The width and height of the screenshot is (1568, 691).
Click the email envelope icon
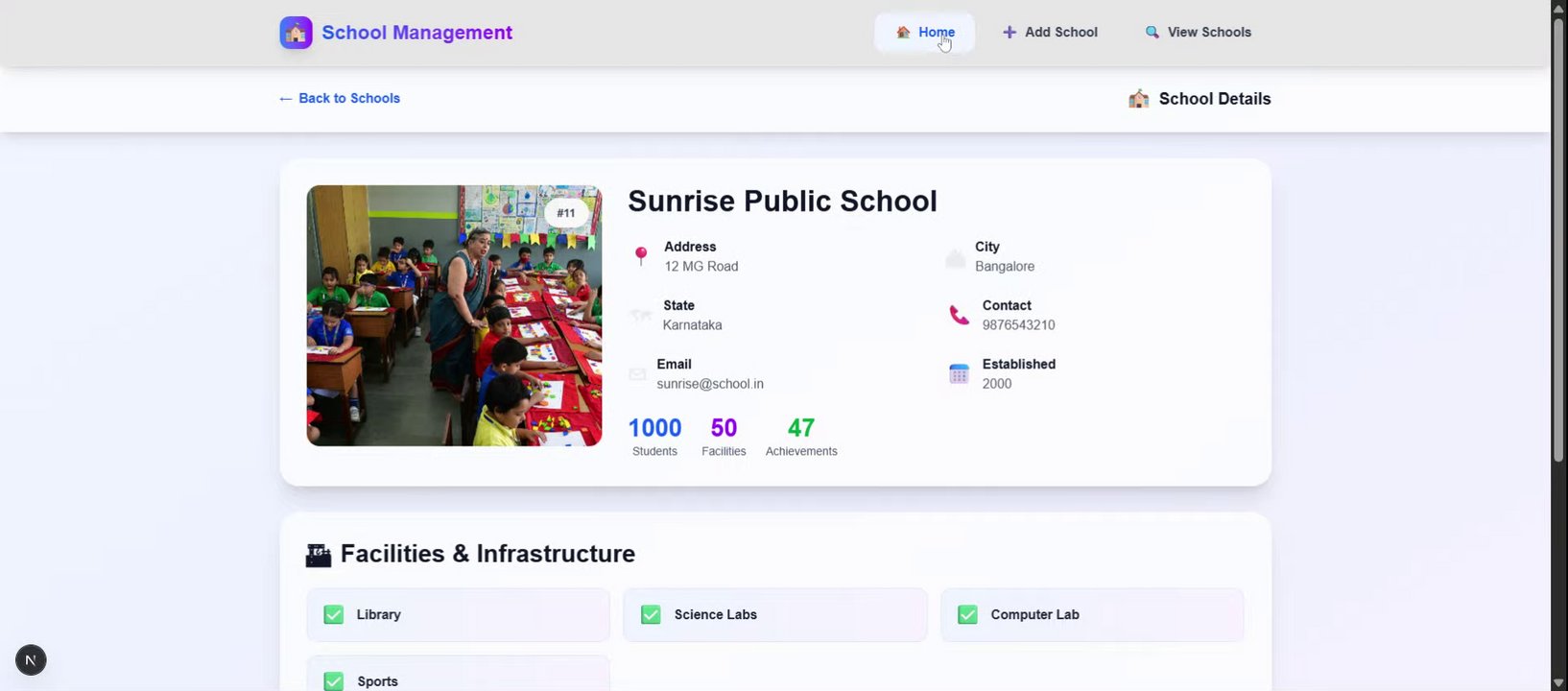637,374
